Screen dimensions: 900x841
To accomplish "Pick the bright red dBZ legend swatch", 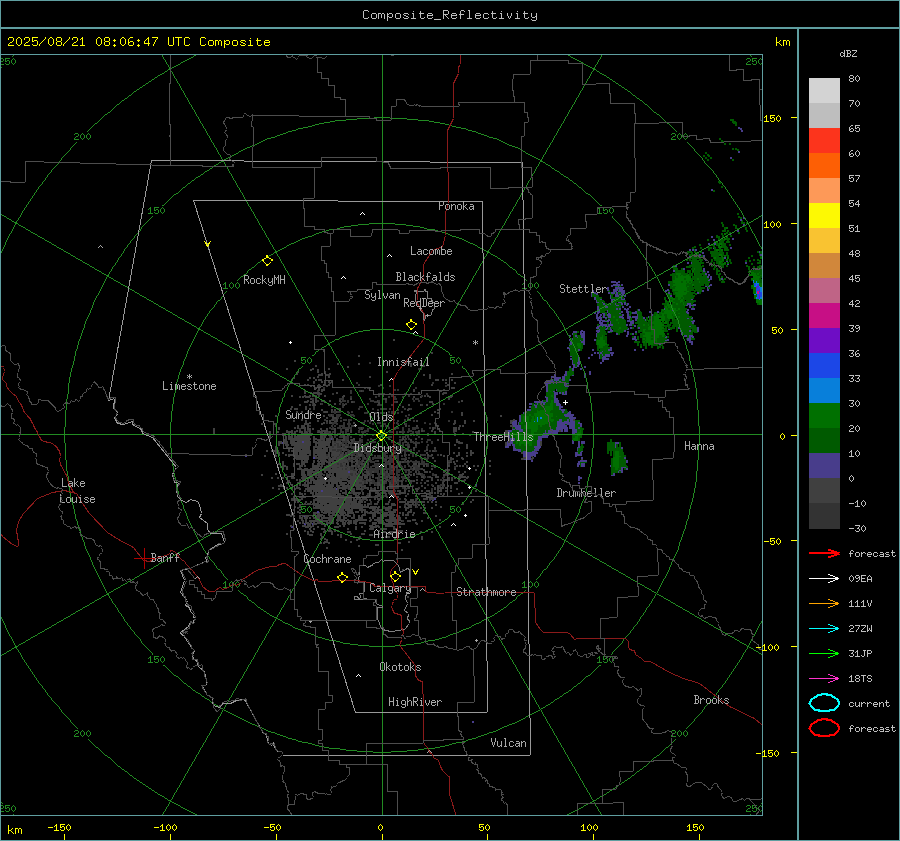I will point(824,141).
